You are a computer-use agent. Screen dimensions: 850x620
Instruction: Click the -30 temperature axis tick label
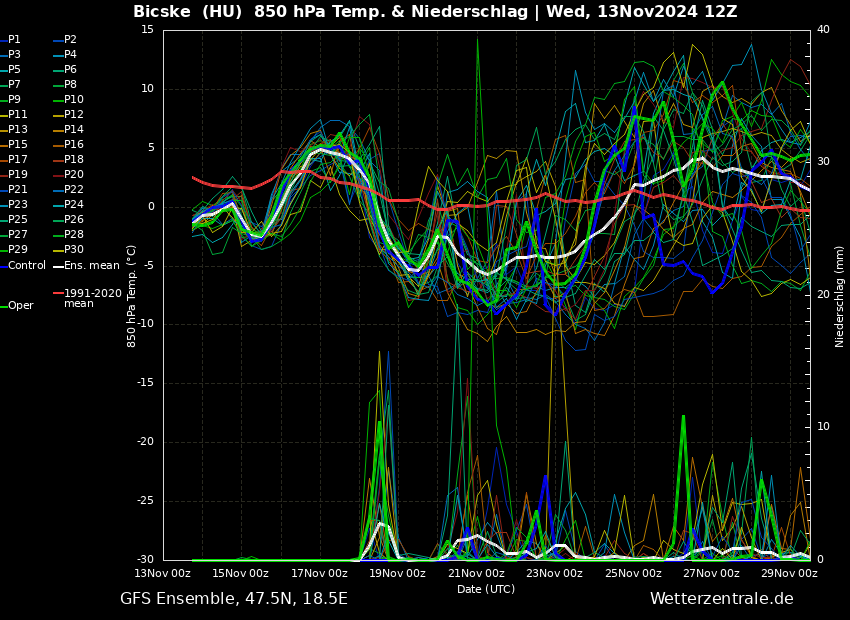coord(146,560)
